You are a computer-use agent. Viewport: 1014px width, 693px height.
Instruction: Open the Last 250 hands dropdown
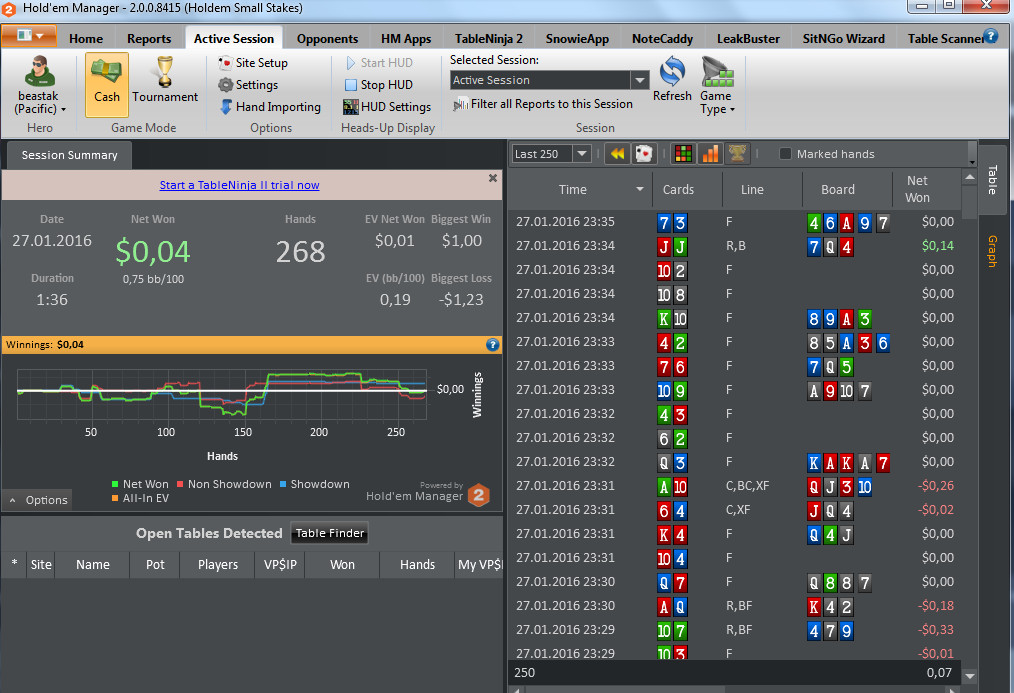582,154
